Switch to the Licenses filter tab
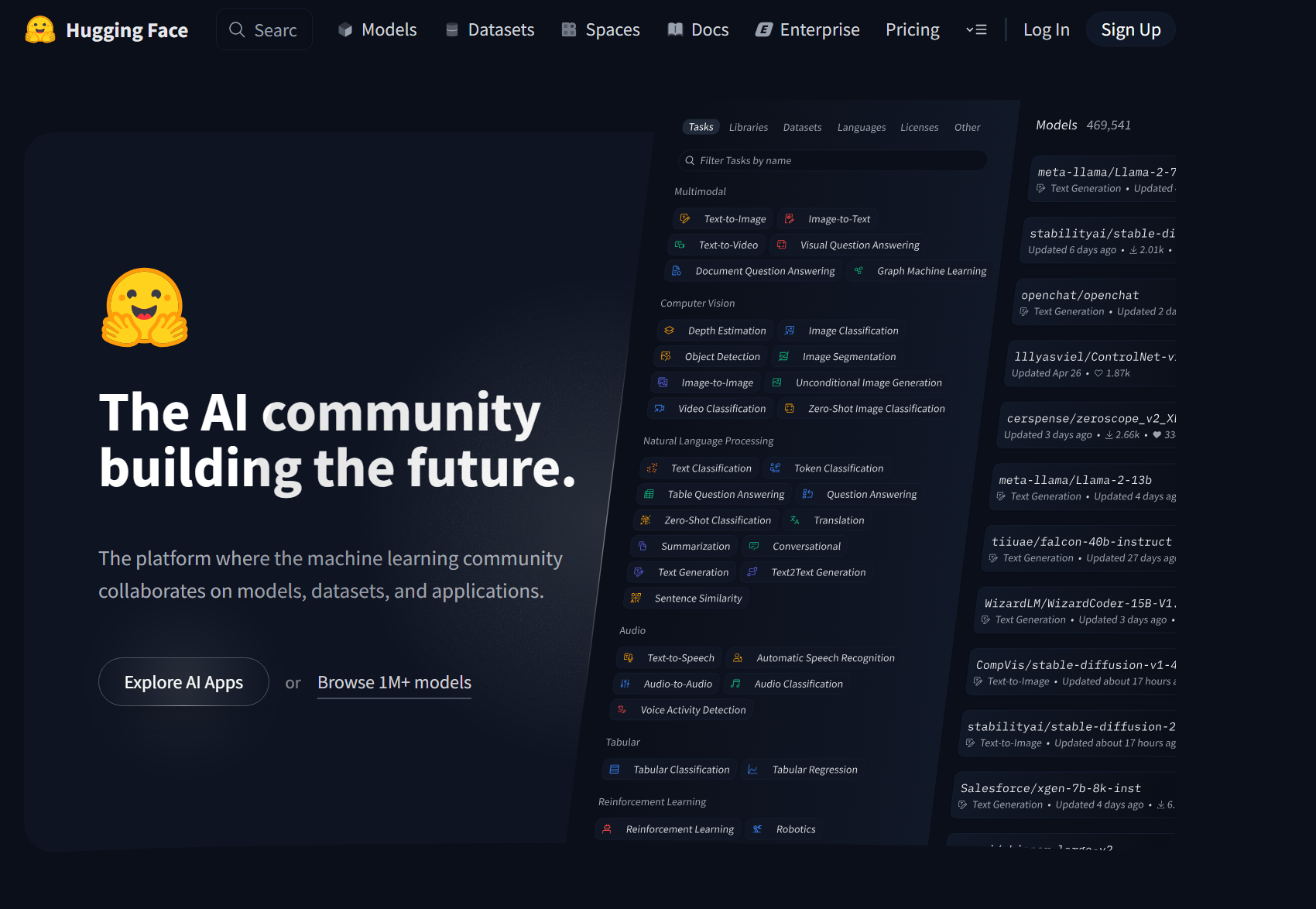This screenshot has width=1316, height=909. [x=920, y=127]
